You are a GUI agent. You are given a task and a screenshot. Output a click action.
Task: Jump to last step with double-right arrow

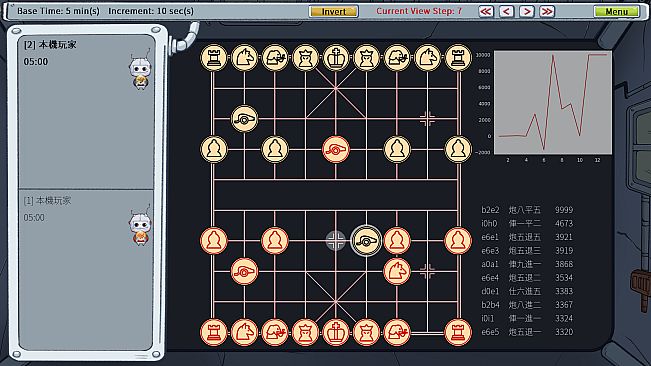pos(547,11)
